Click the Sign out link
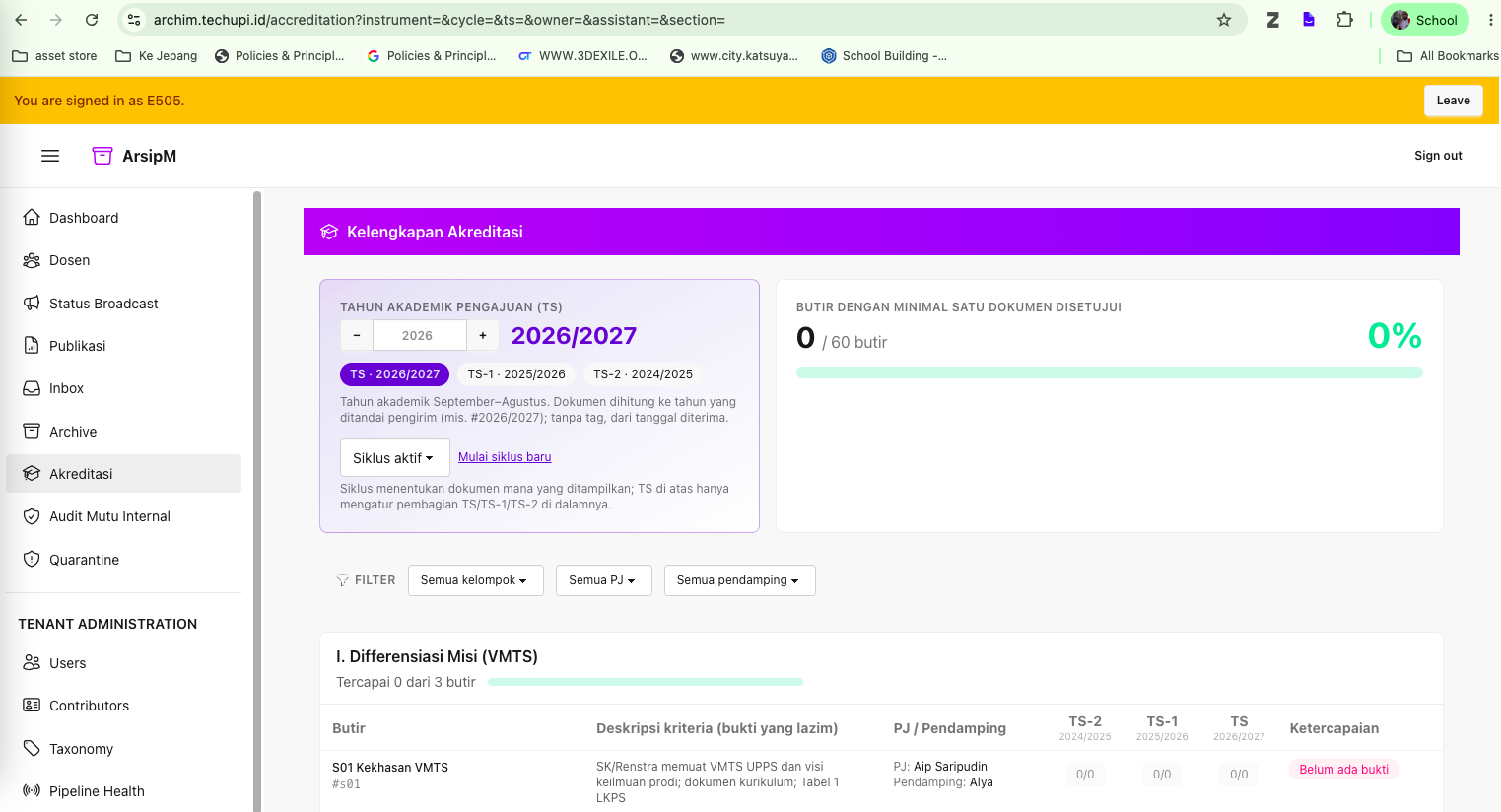The width and height of the screenshot is (1501, 812). 1438,156
